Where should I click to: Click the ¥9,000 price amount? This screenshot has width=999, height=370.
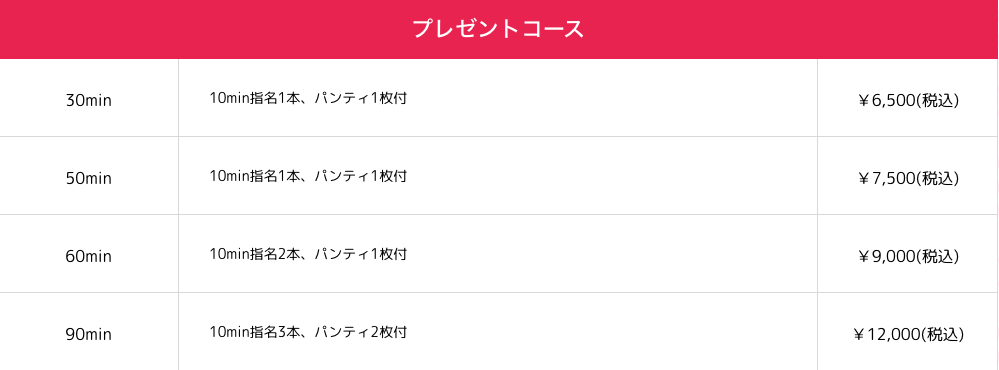pyautogui.click(x=886, y=257)
